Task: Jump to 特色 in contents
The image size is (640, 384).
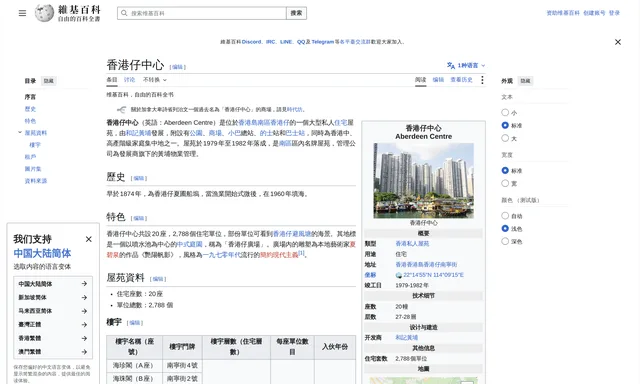Action: [x=30, y=121]
